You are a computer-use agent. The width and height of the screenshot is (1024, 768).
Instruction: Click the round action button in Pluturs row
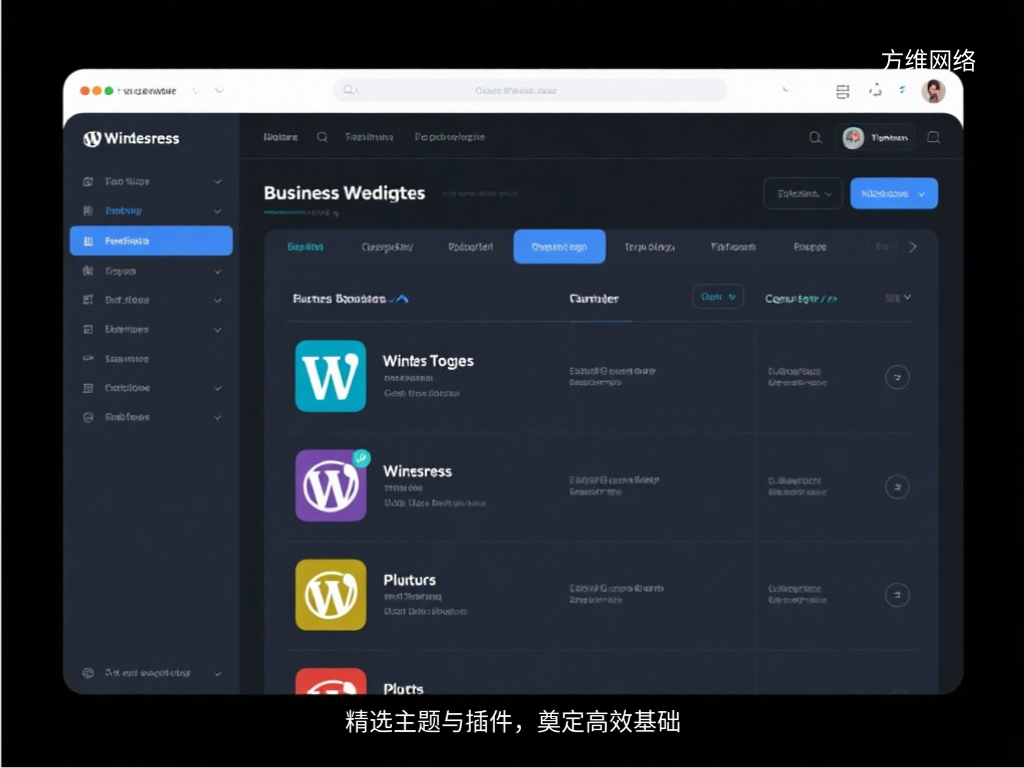[x=897, y=595]
